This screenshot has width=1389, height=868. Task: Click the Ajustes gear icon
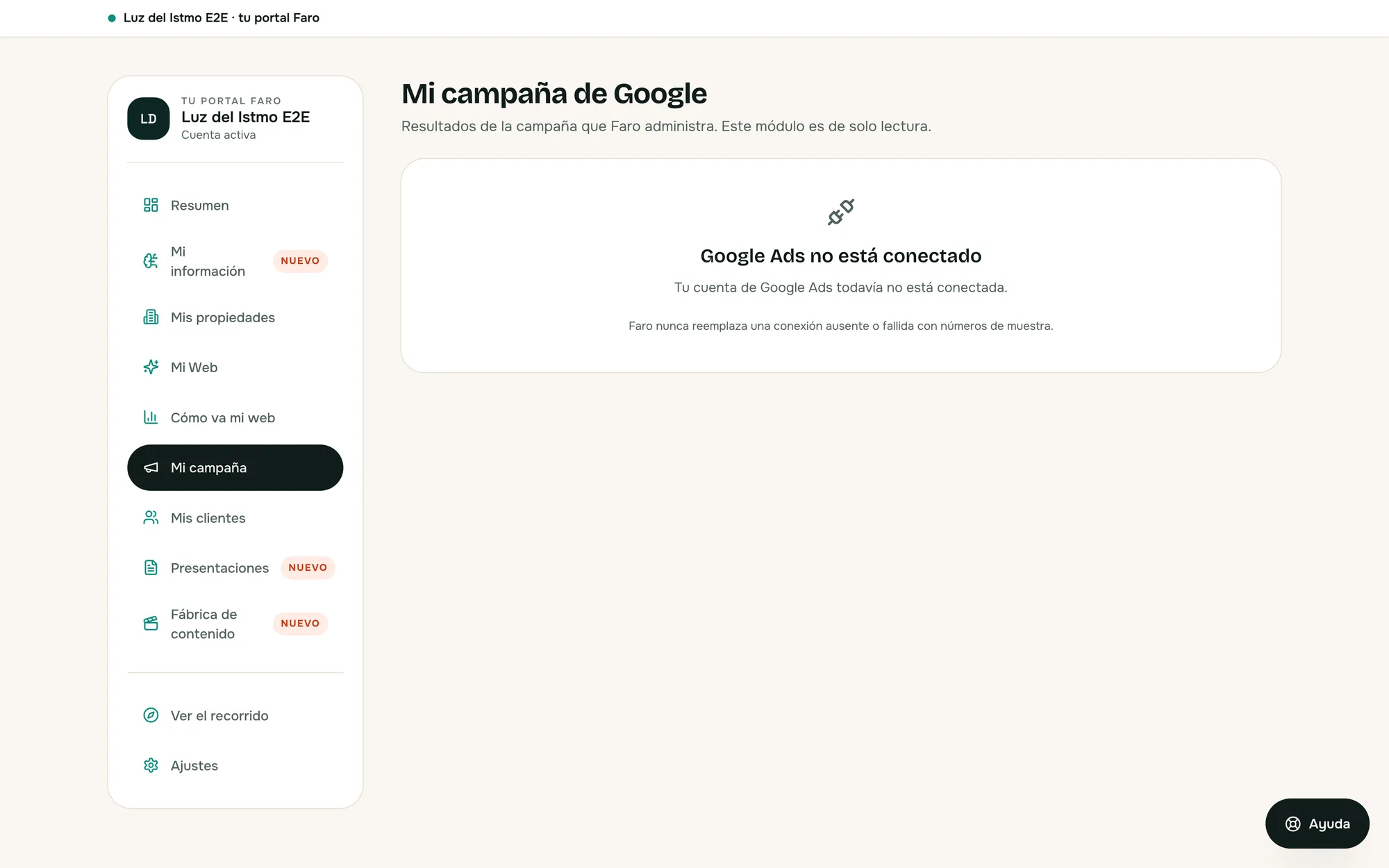151,765
